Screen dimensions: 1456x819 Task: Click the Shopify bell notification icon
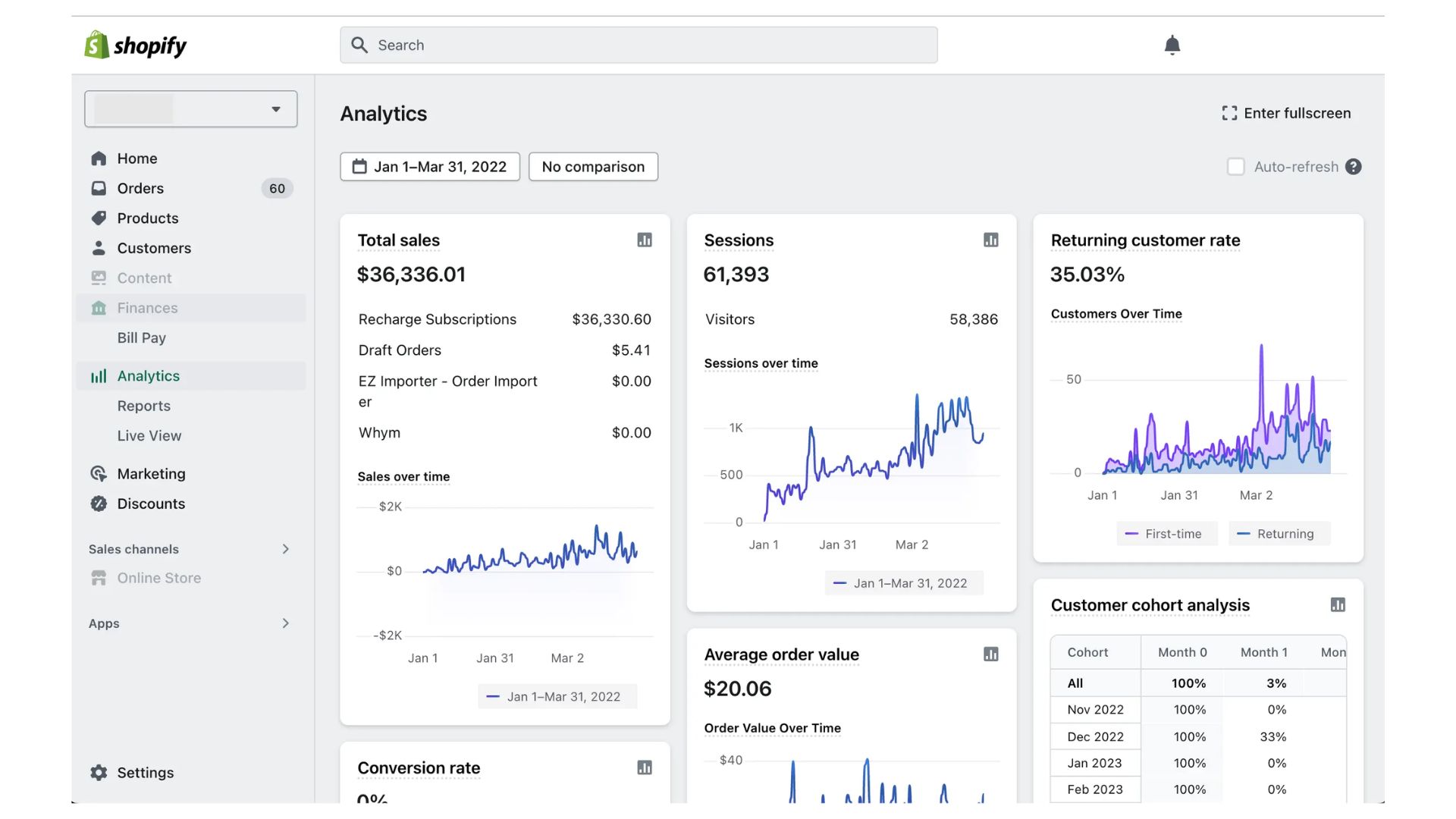pyautogui.click(x=1172, y=45)
